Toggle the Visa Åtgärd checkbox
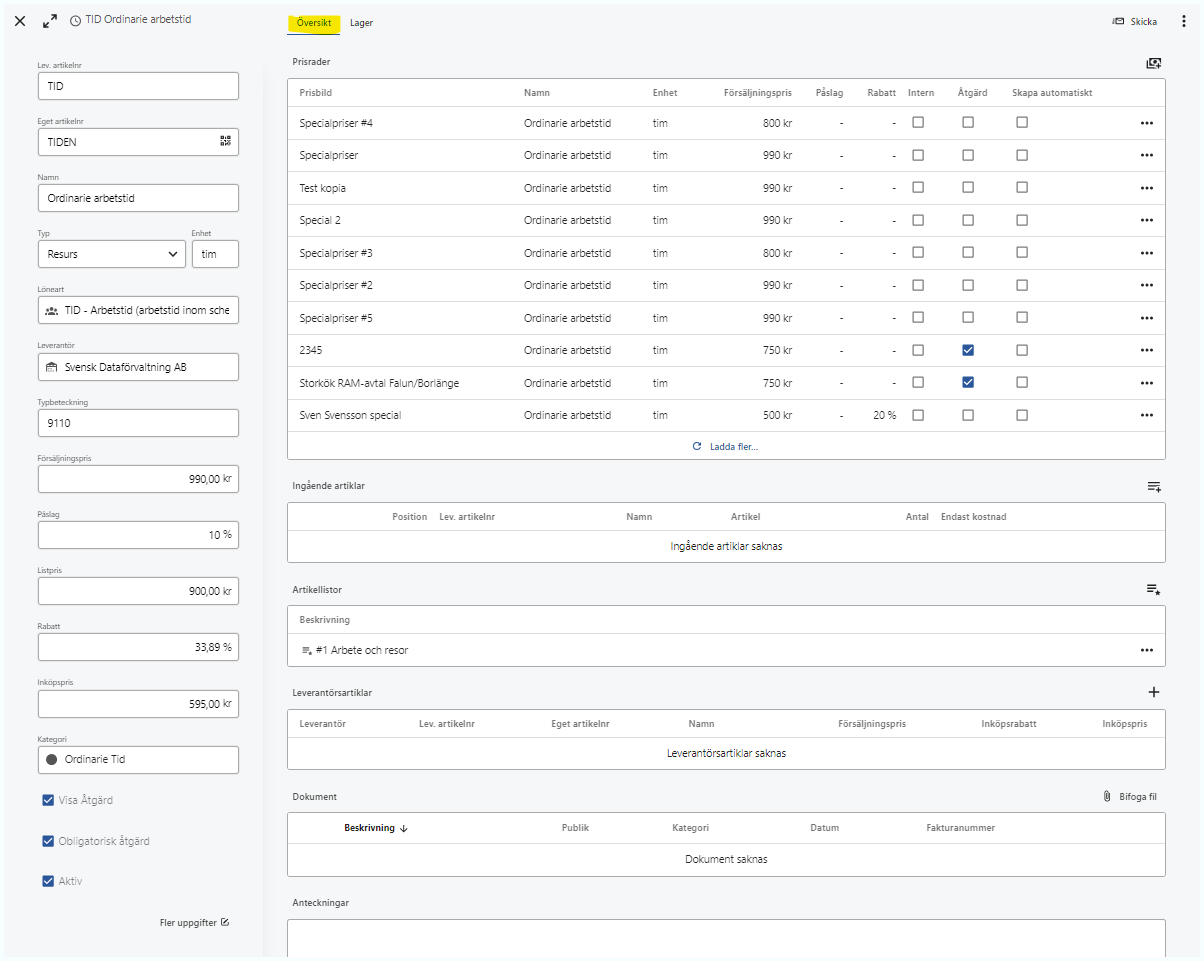 tap(48, 800)
